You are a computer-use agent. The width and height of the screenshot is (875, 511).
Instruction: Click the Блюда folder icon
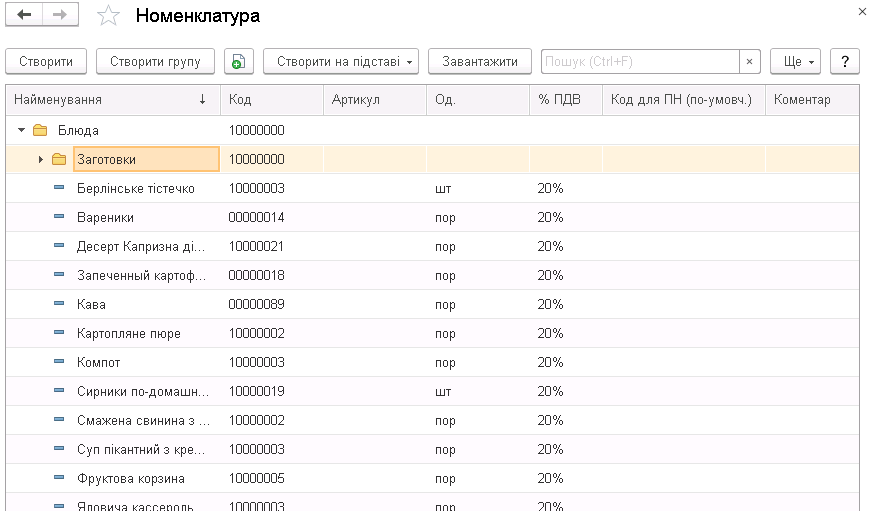40,131
